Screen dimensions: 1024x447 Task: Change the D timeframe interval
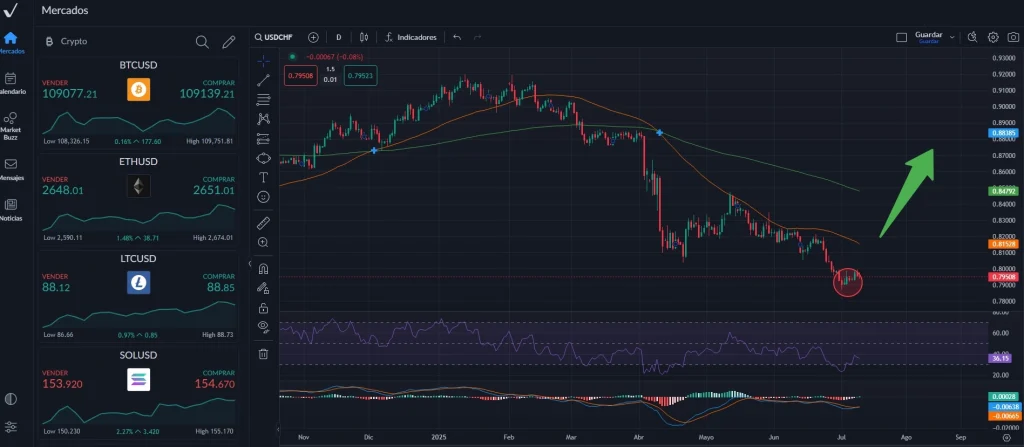pyautogui.click(x=338, y=37)
